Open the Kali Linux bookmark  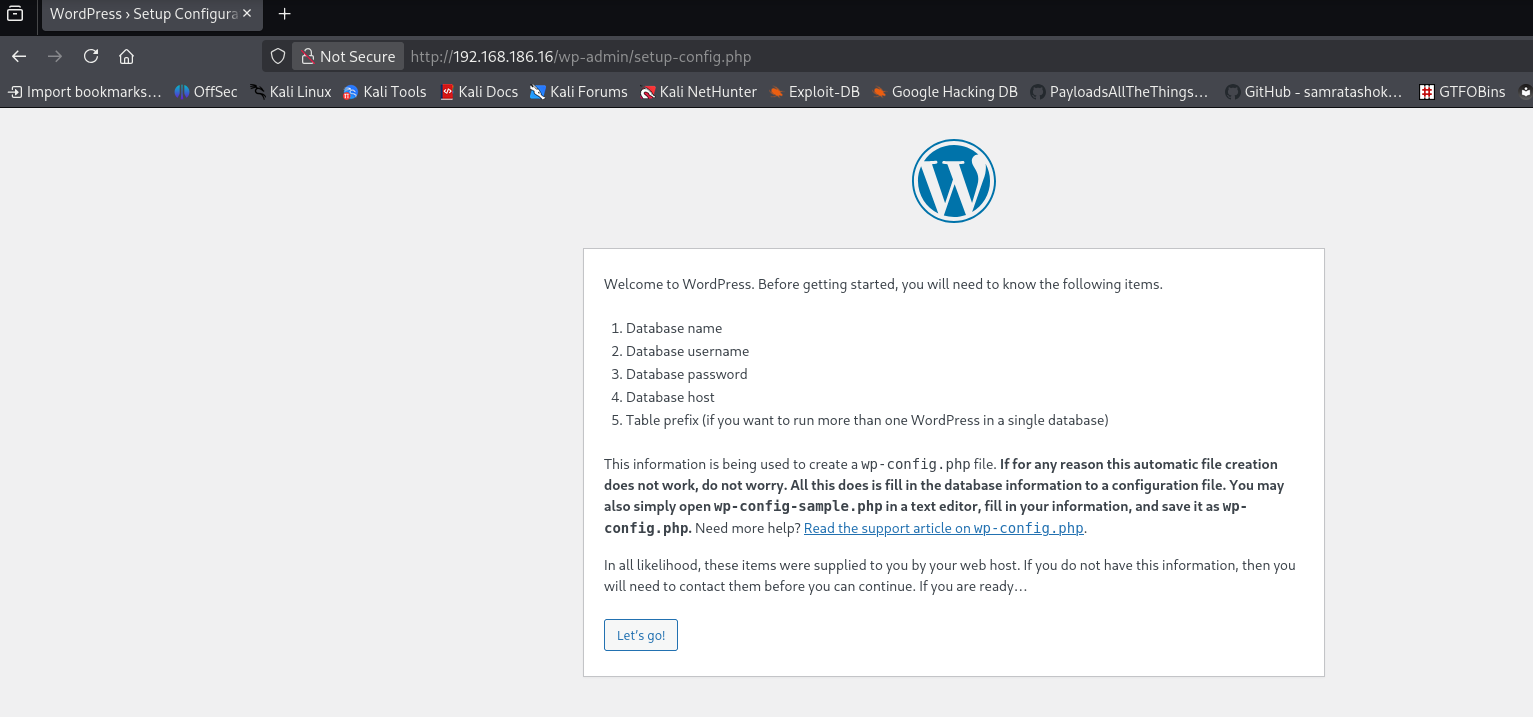[x=290, y=91]
